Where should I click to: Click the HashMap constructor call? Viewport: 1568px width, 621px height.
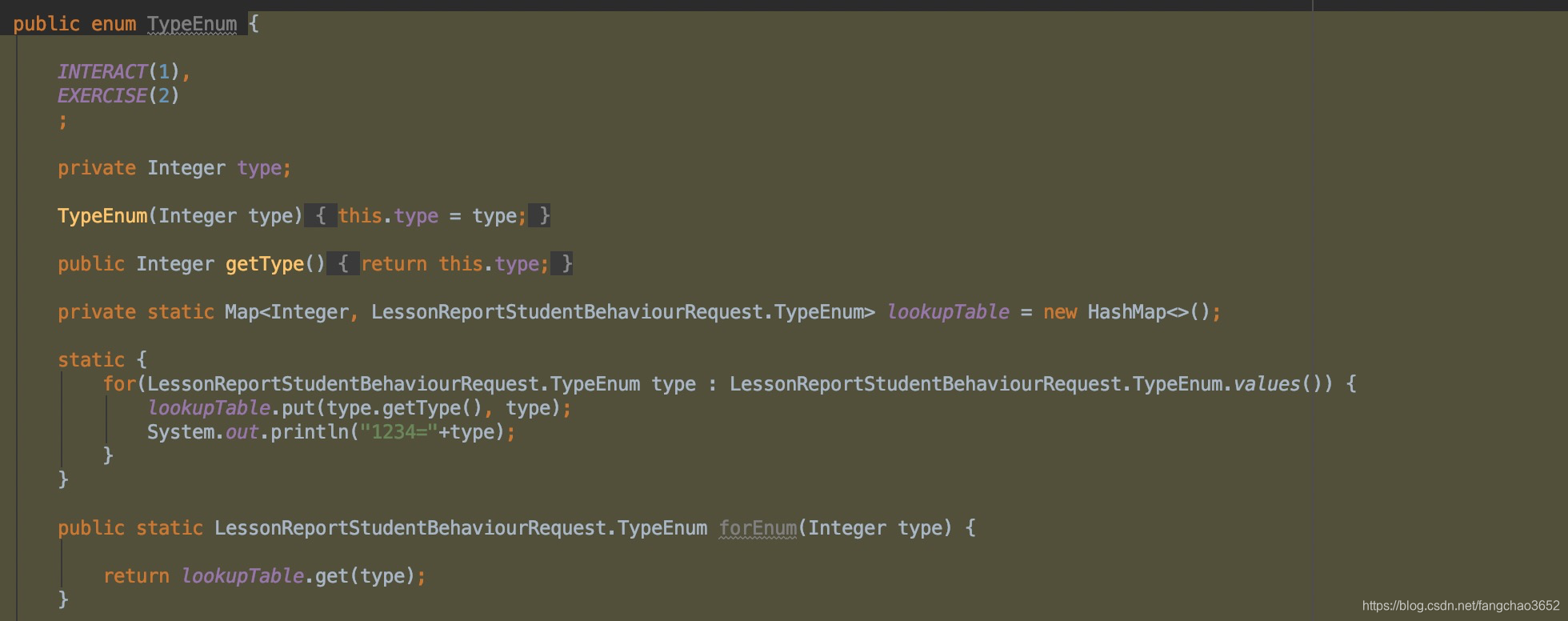1149,312
